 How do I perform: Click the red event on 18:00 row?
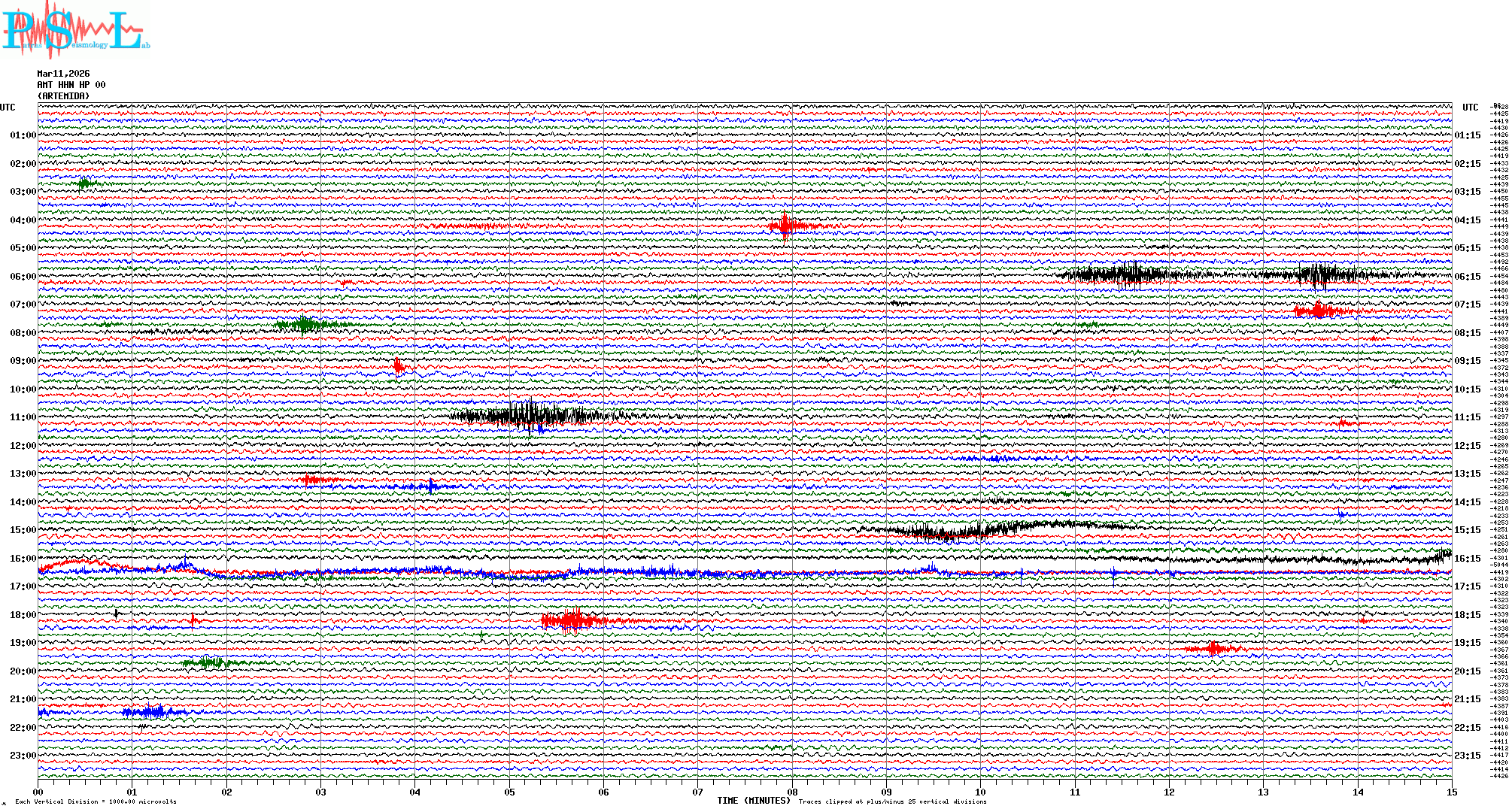(x=574, y=621)
